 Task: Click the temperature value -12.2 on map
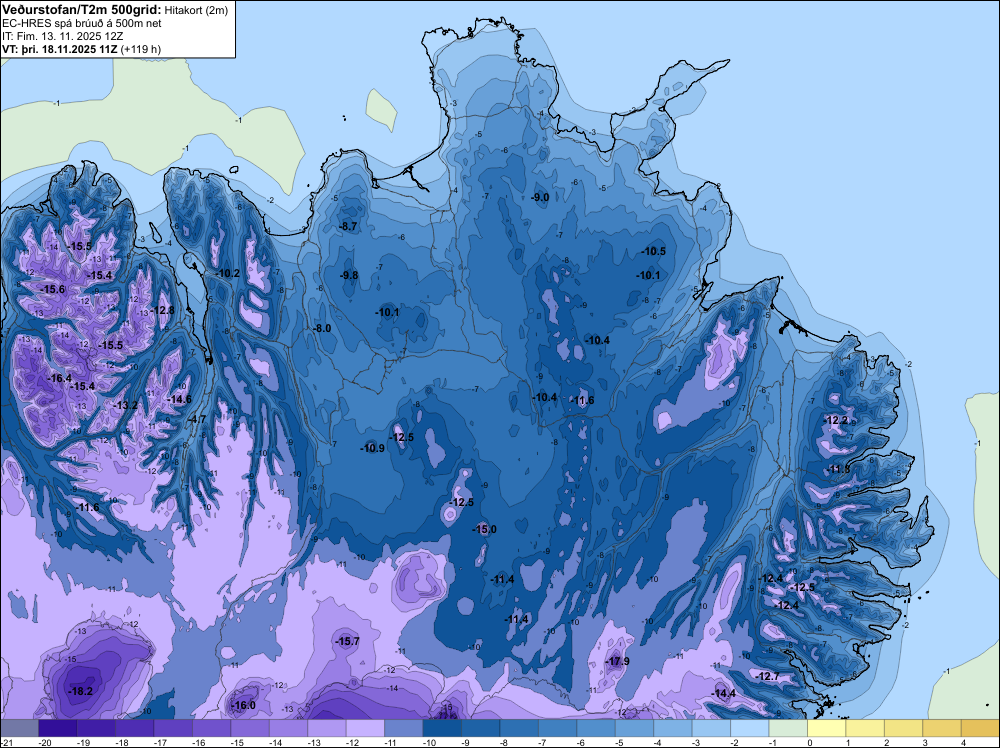(837, 420)
